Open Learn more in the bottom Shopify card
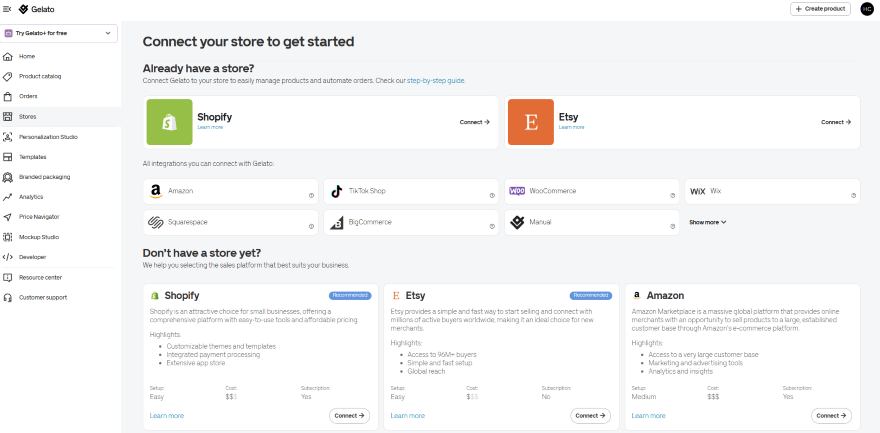Image resolution: width=880 pixels, height=433 pixels. (167, 416)
